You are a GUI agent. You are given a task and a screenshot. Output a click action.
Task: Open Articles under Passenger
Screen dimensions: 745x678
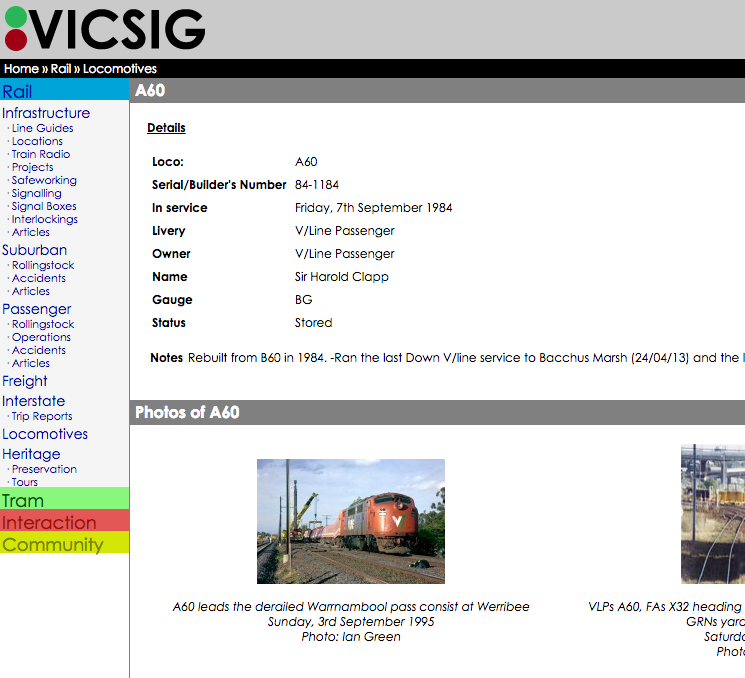click(x=31, y=363)
